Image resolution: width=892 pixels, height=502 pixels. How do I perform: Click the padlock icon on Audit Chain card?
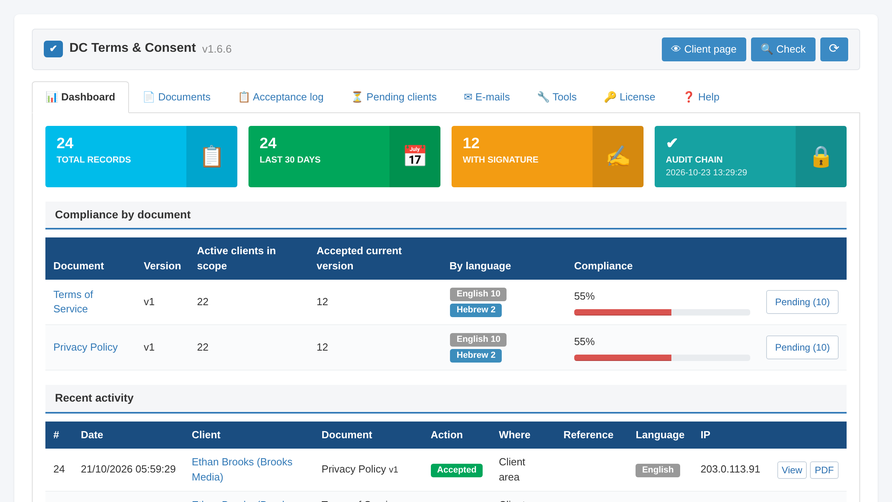pos(821,157)
